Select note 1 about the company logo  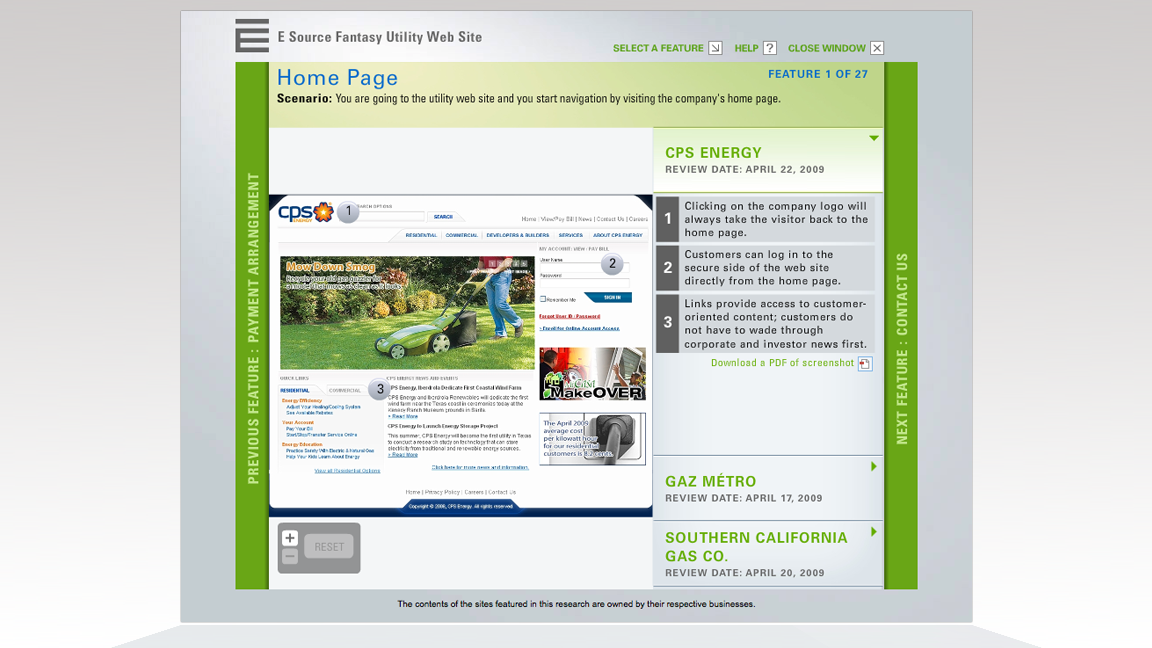click(x=765, y=219)
